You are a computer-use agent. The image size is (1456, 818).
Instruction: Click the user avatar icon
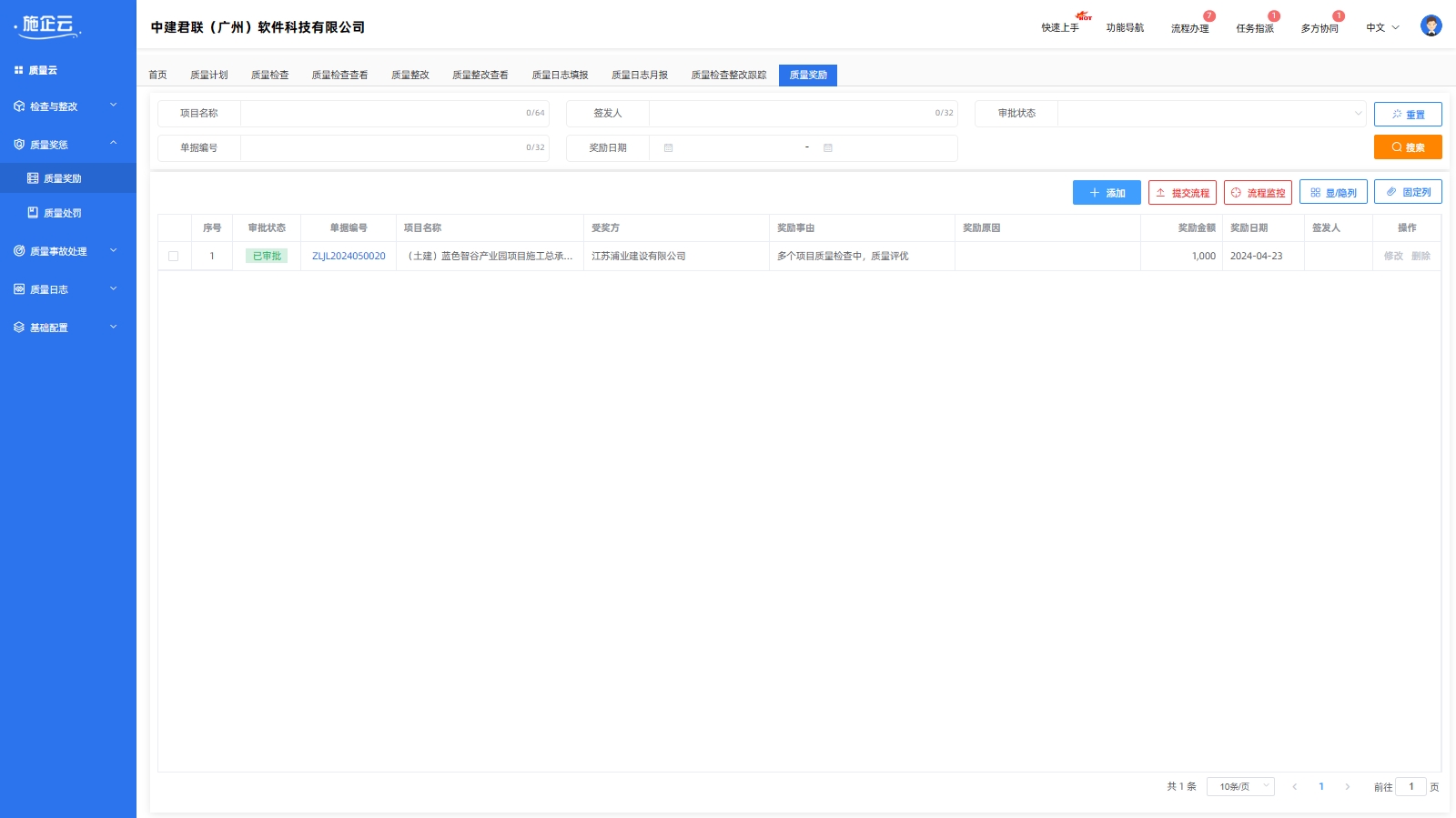[x=1431, y=26]
